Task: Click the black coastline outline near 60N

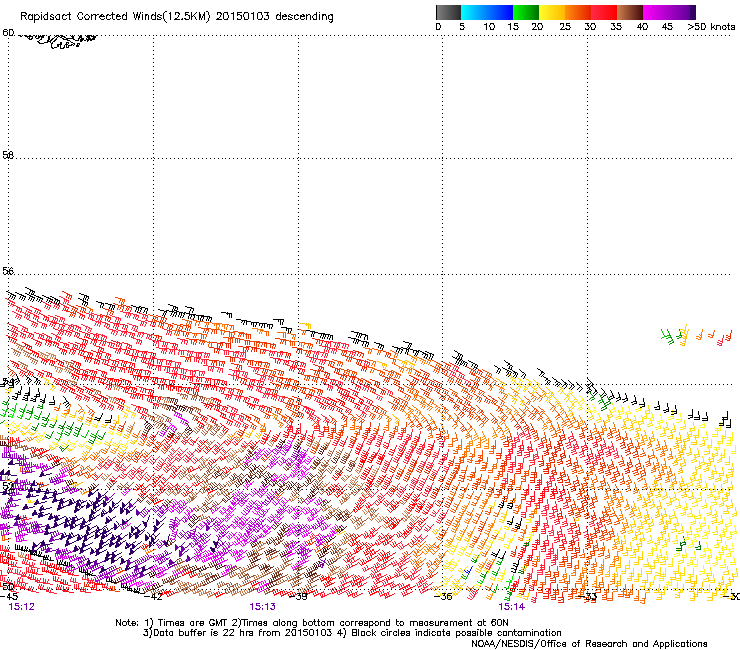Action: (x=59, y=41)
